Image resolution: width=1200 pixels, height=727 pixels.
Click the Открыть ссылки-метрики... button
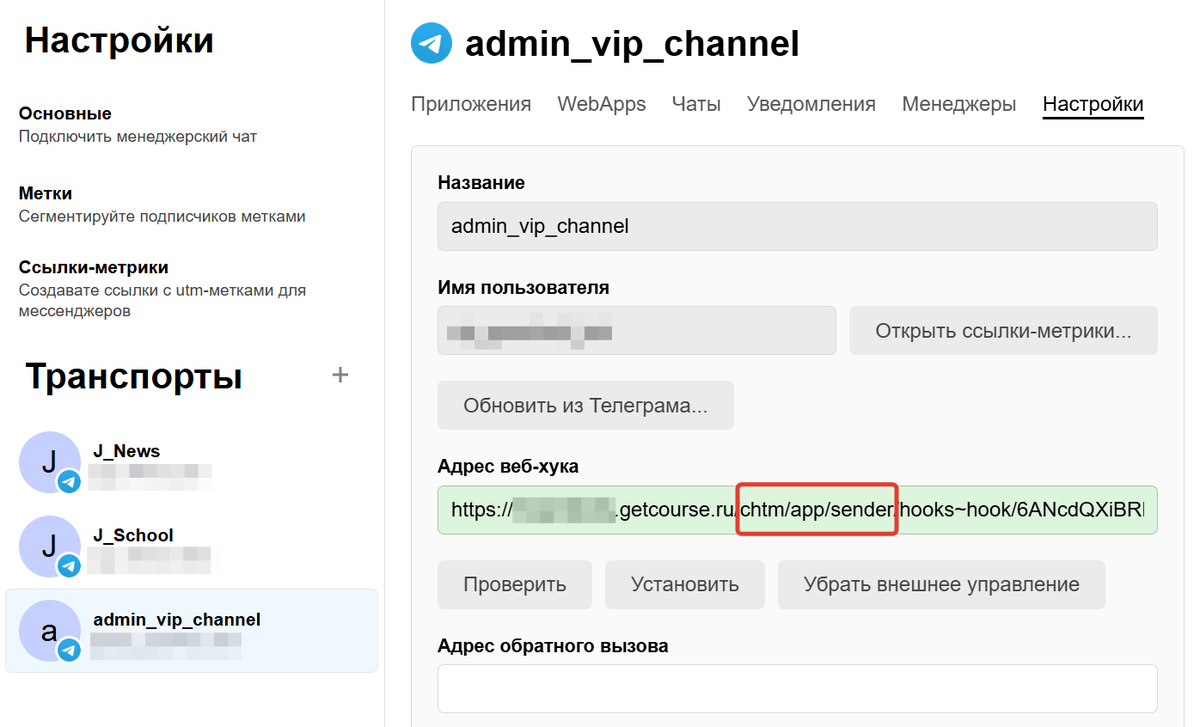(x=1003, y=330)
